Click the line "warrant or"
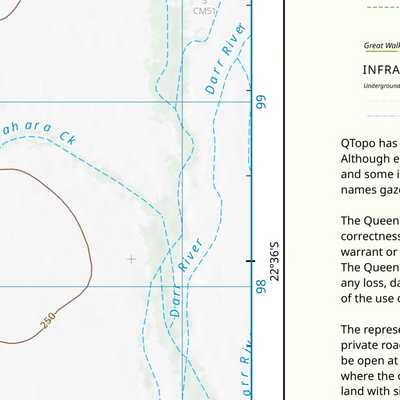 tap(369, 252)
